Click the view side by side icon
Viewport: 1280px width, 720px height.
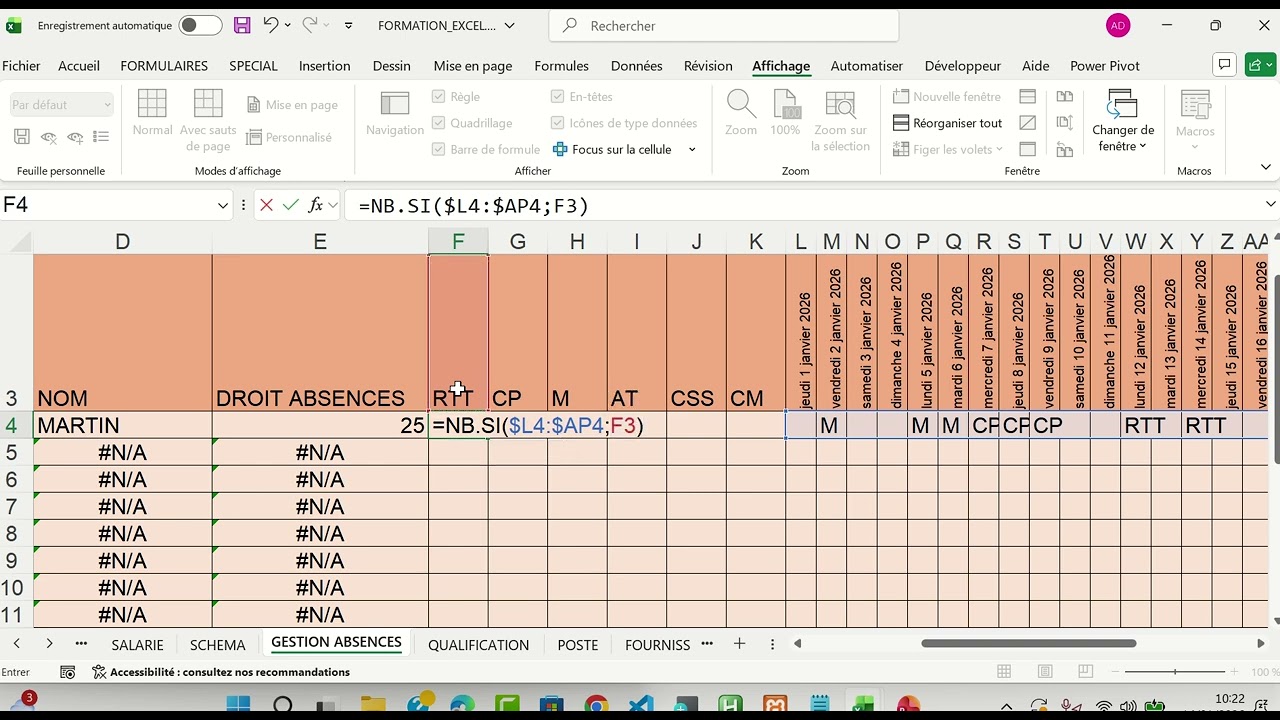click(1065, 97)
